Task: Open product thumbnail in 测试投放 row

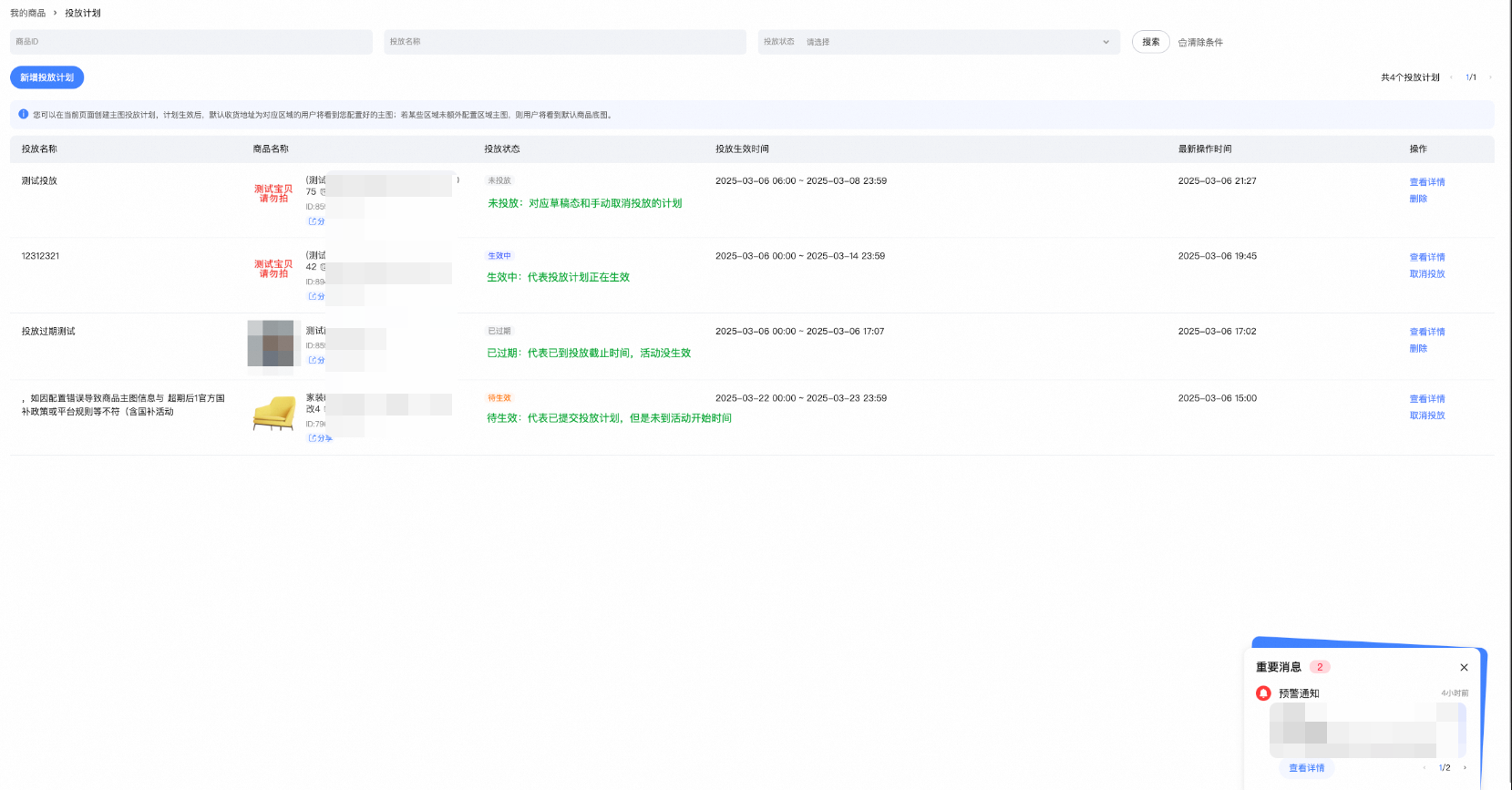Action: [x=273, y=193]
